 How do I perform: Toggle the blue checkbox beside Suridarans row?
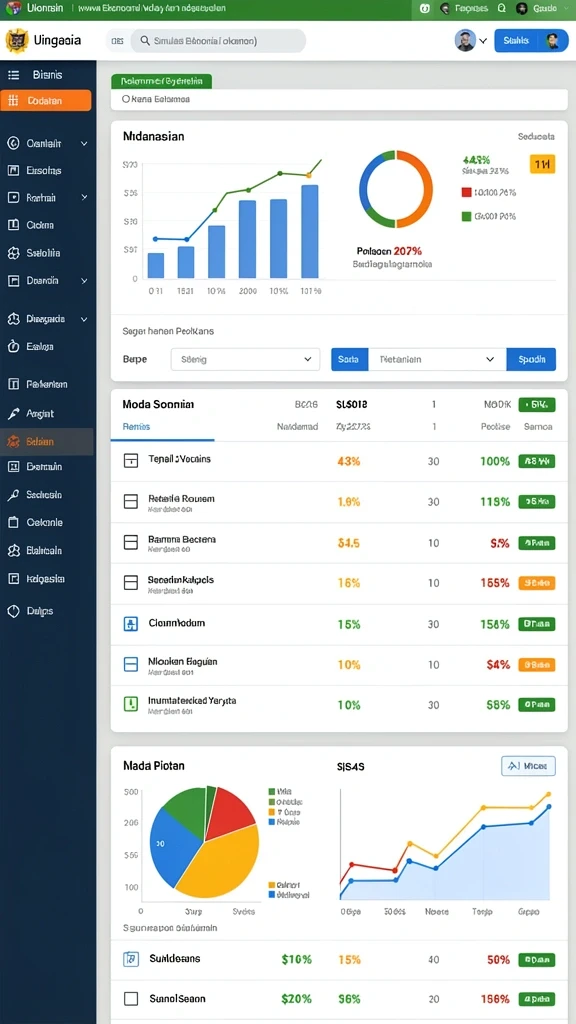[x=131, y=959]
